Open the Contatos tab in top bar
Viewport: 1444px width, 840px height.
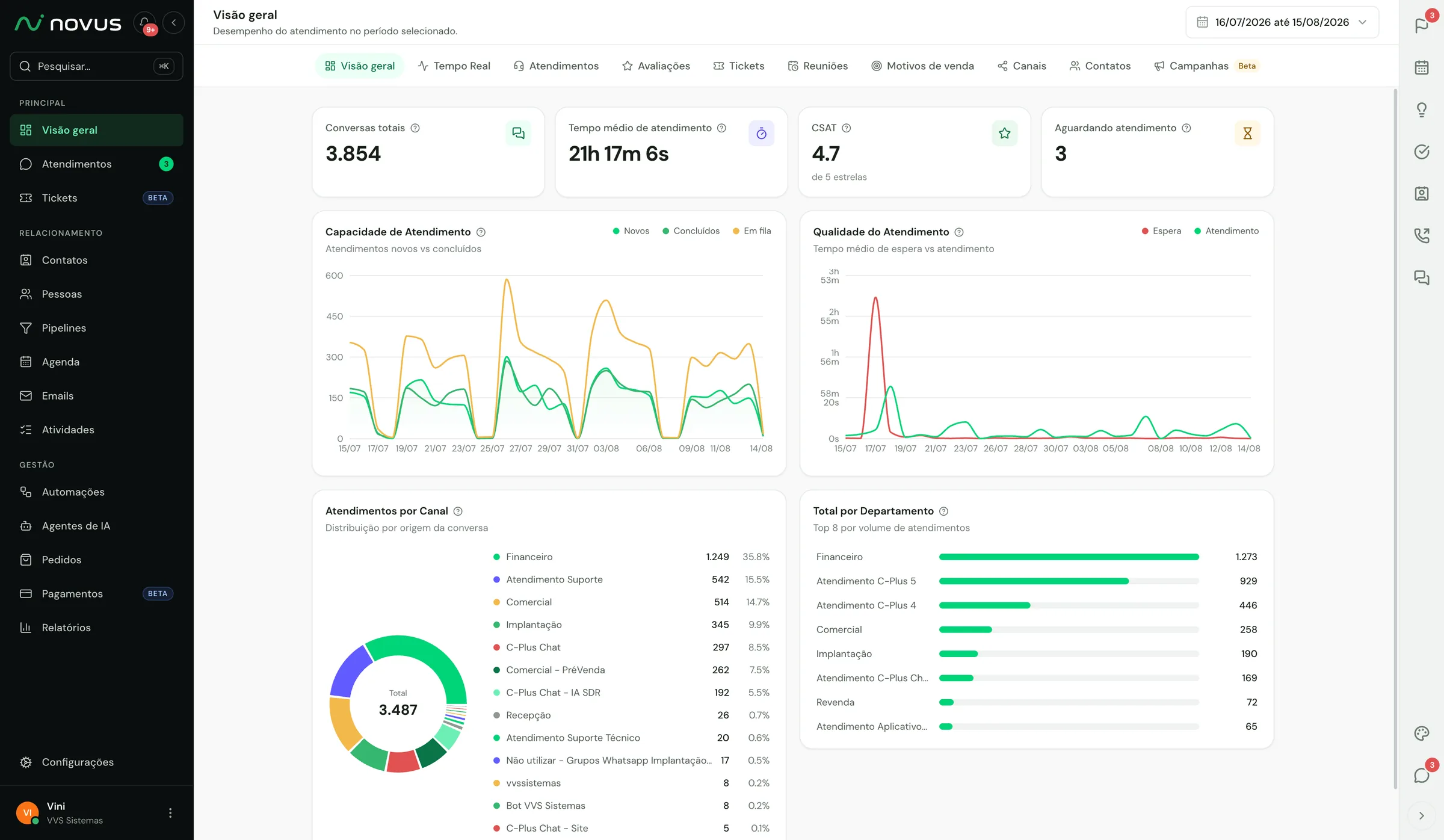(x=1100, y=66)
